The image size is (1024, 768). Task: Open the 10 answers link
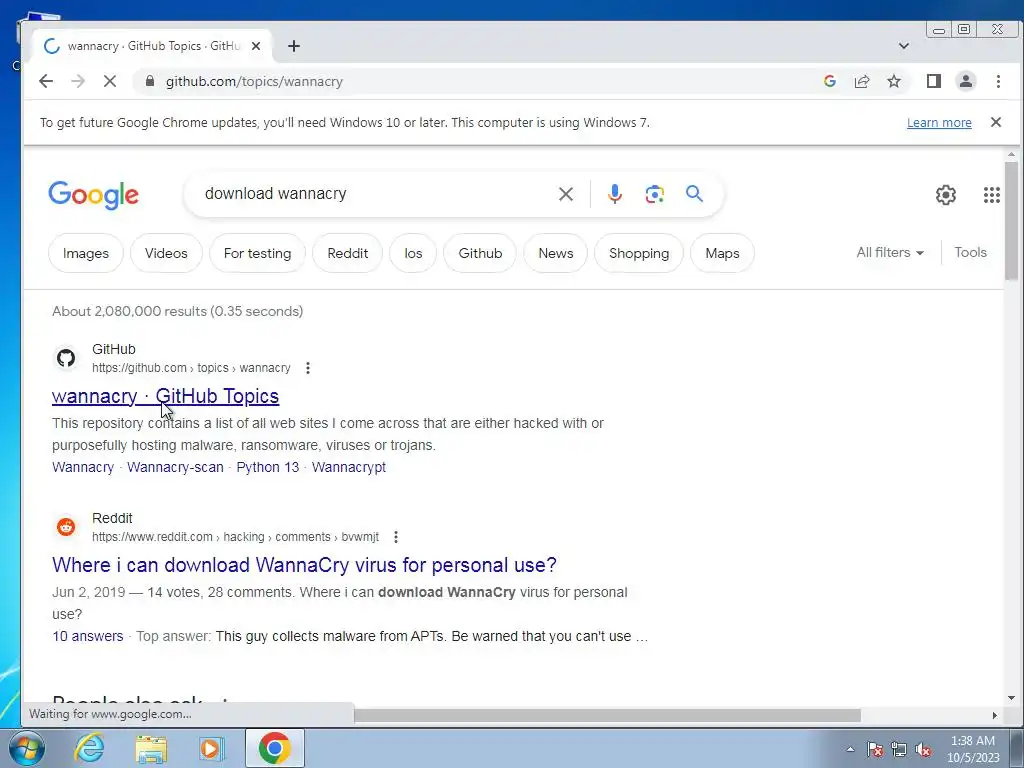[88, 636]
